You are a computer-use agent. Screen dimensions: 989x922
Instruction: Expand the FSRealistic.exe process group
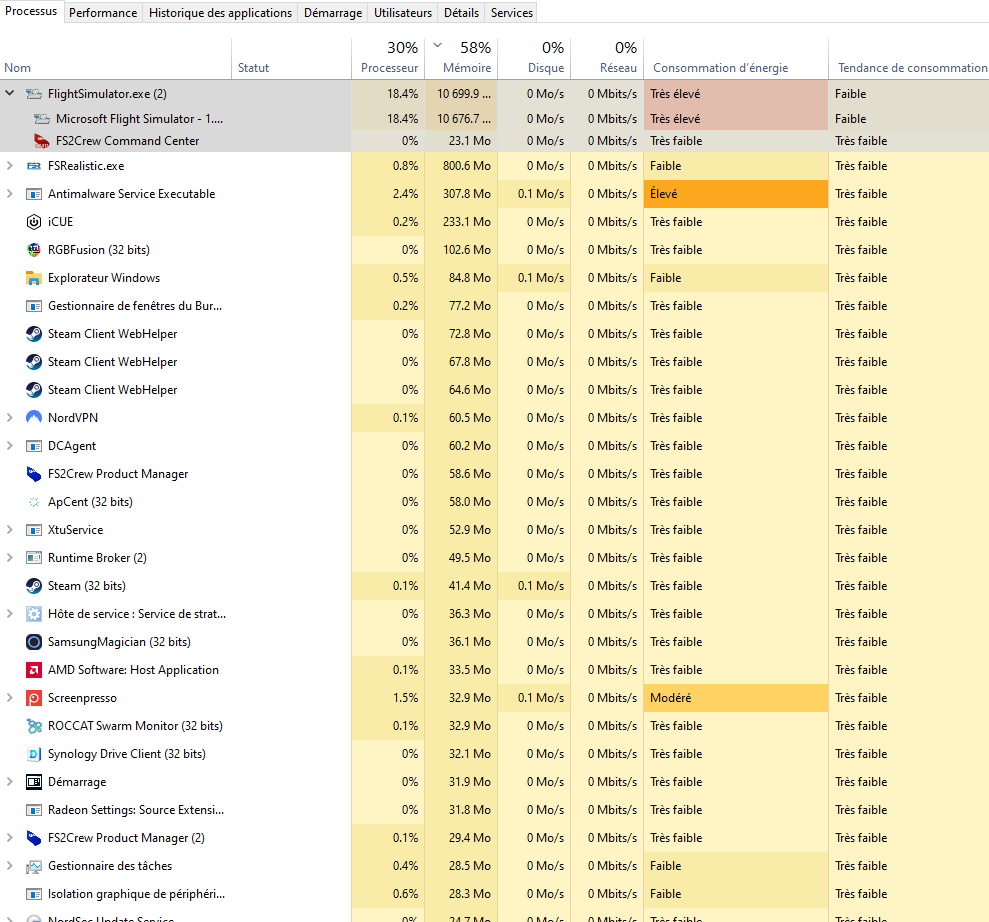9,166
